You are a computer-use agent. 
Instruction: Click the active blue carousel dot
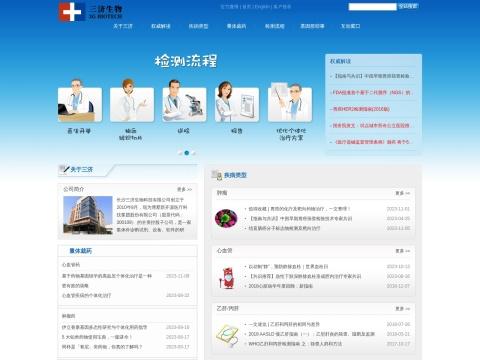click(x=187, y=153)
